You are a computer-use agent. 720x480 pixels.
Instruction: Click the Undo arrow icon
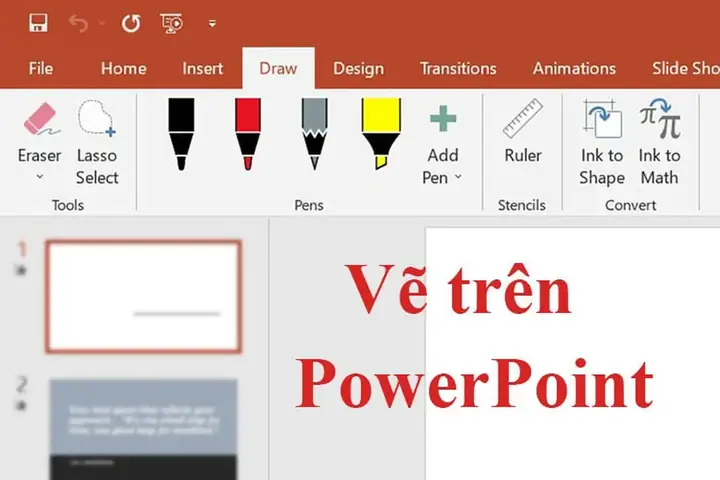click(78, 23)
